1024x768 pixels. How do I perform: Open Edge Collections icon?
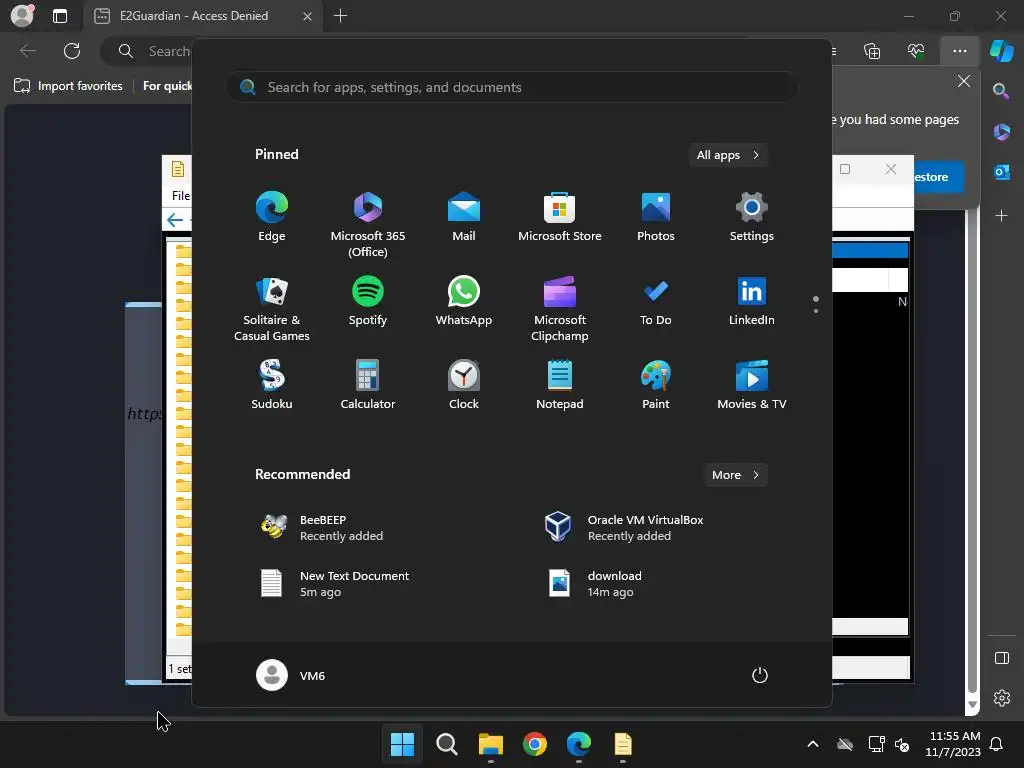click(872, 51)
